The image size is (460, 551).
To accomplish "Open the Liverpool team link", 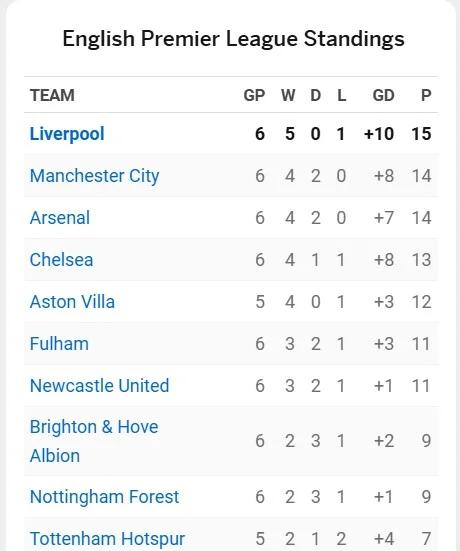I will point(67,134).
